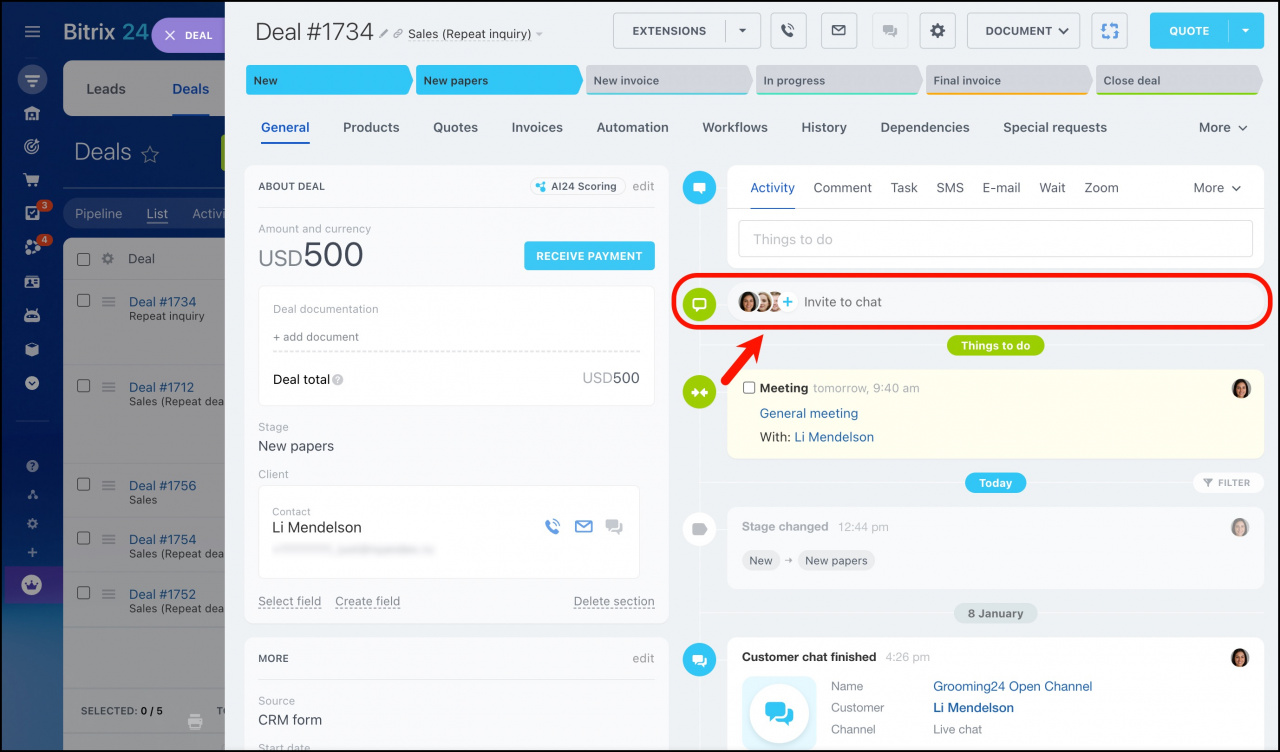This screenshot has height=752, width=1280.
Task: Open the tasks sidebar icon with badge
Action: pyautogui.click(x=32, y=213)
